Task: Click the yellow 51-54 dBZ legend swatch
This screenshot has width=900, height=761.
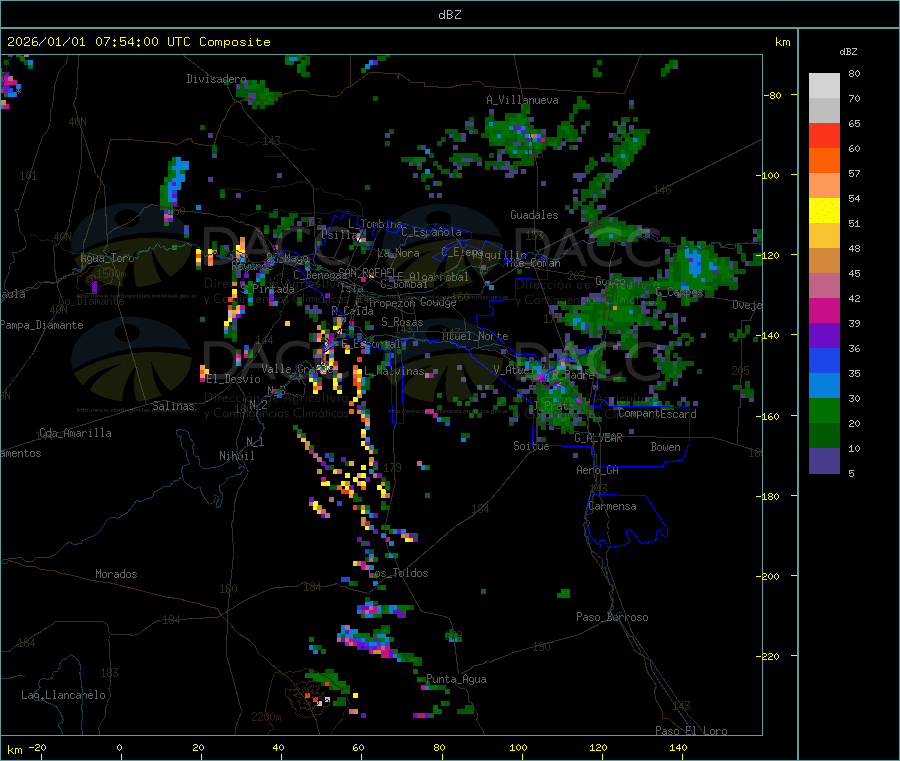Action: click(x=824, y=211)
